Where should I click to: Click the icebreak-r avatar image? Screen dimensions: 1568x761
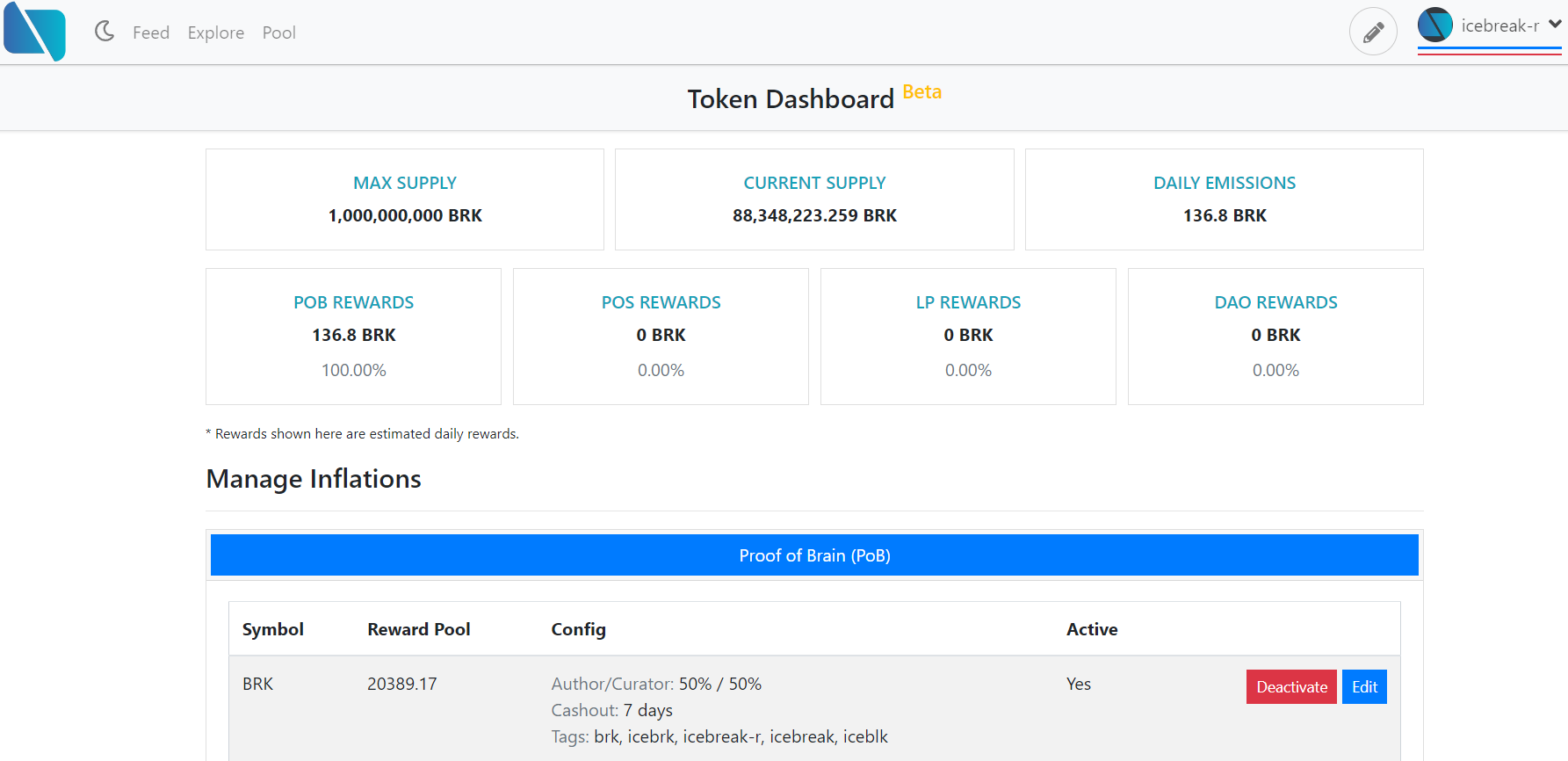1435,25
